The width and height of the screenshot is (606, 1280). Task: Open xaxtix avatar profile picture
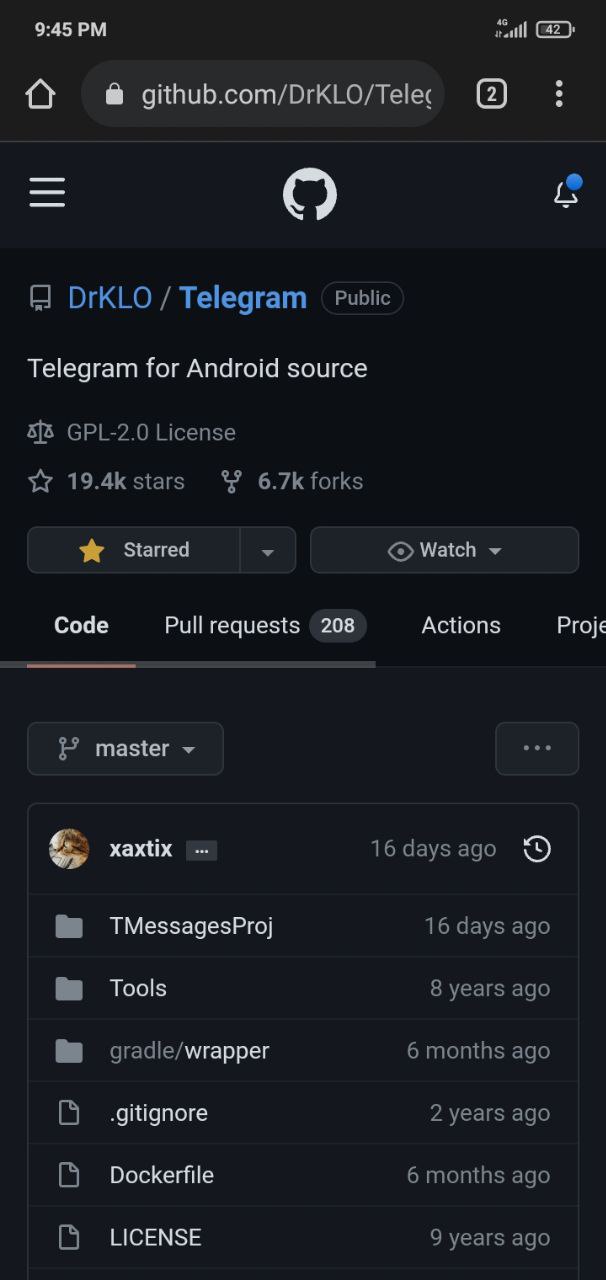[69, 849]
